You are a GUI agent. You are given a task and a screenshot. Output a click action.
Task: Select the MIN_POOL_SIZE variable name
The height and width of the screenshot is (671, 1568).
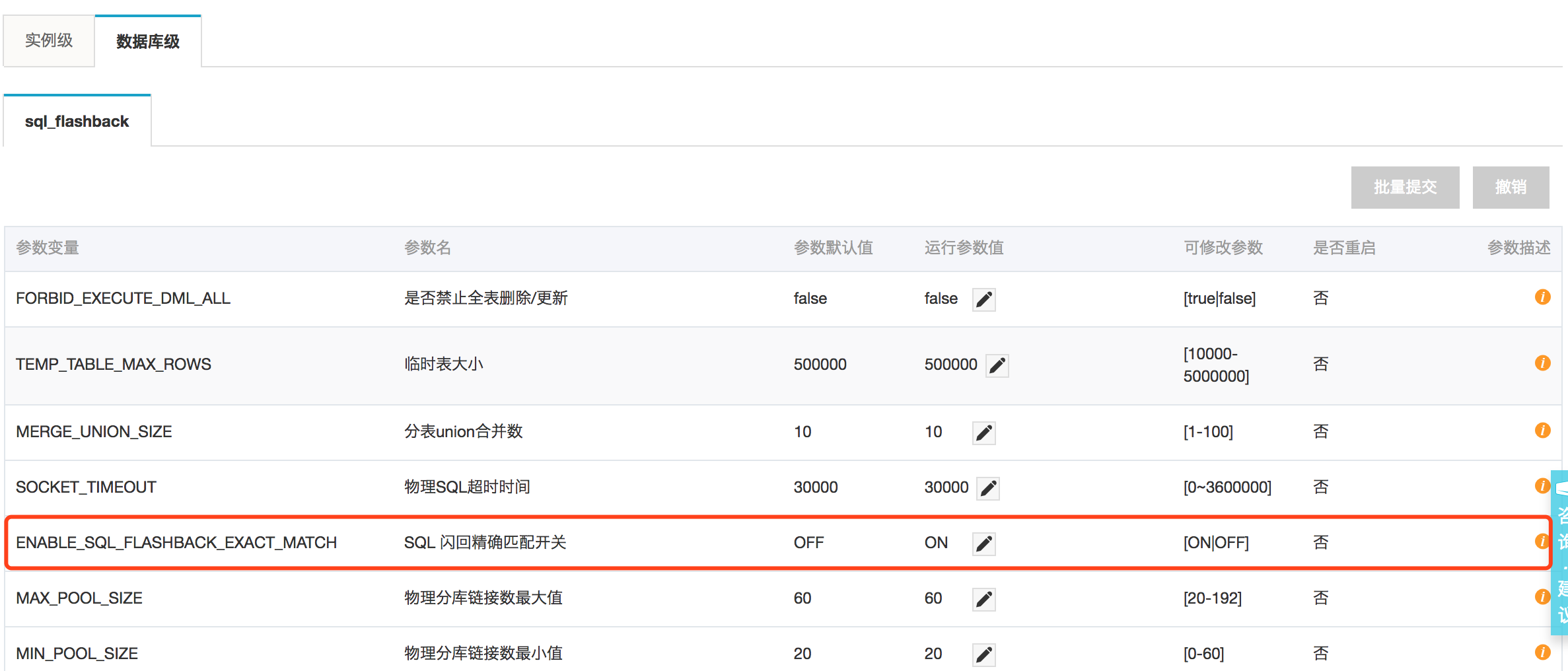77,654
